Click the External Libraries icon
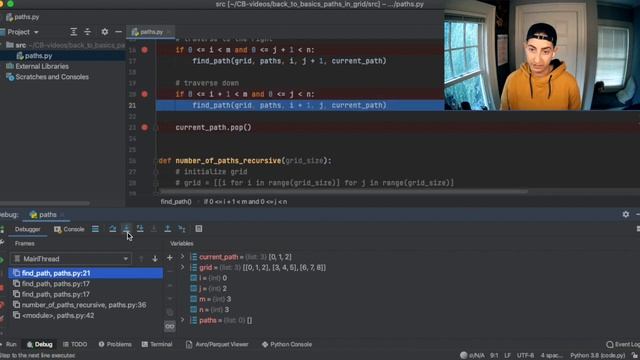Image resolution: width=640 pixels, height=360 pixels. point(10,66)
